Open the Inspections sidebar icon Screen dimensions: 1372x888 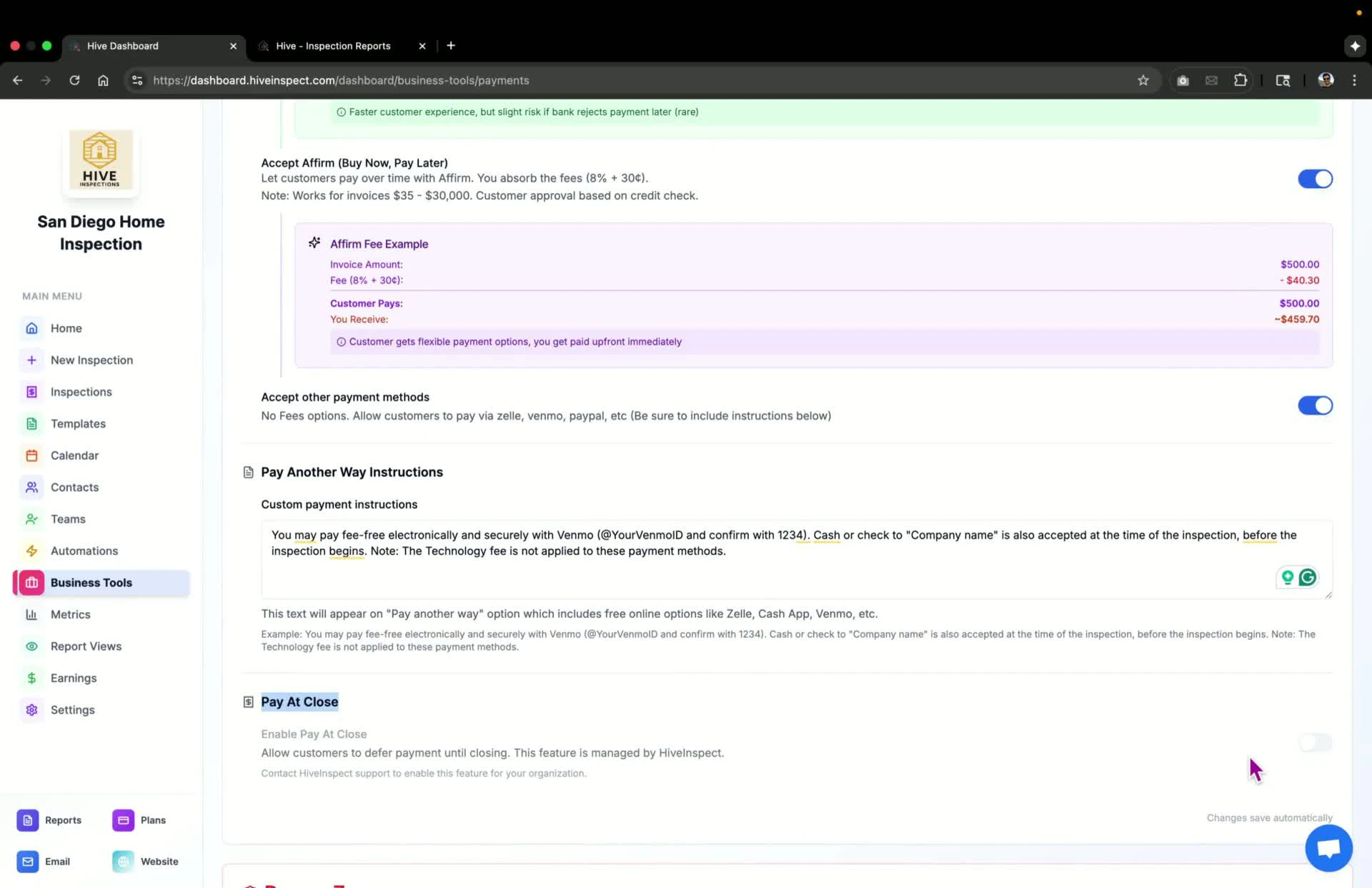tap(31, 392)
